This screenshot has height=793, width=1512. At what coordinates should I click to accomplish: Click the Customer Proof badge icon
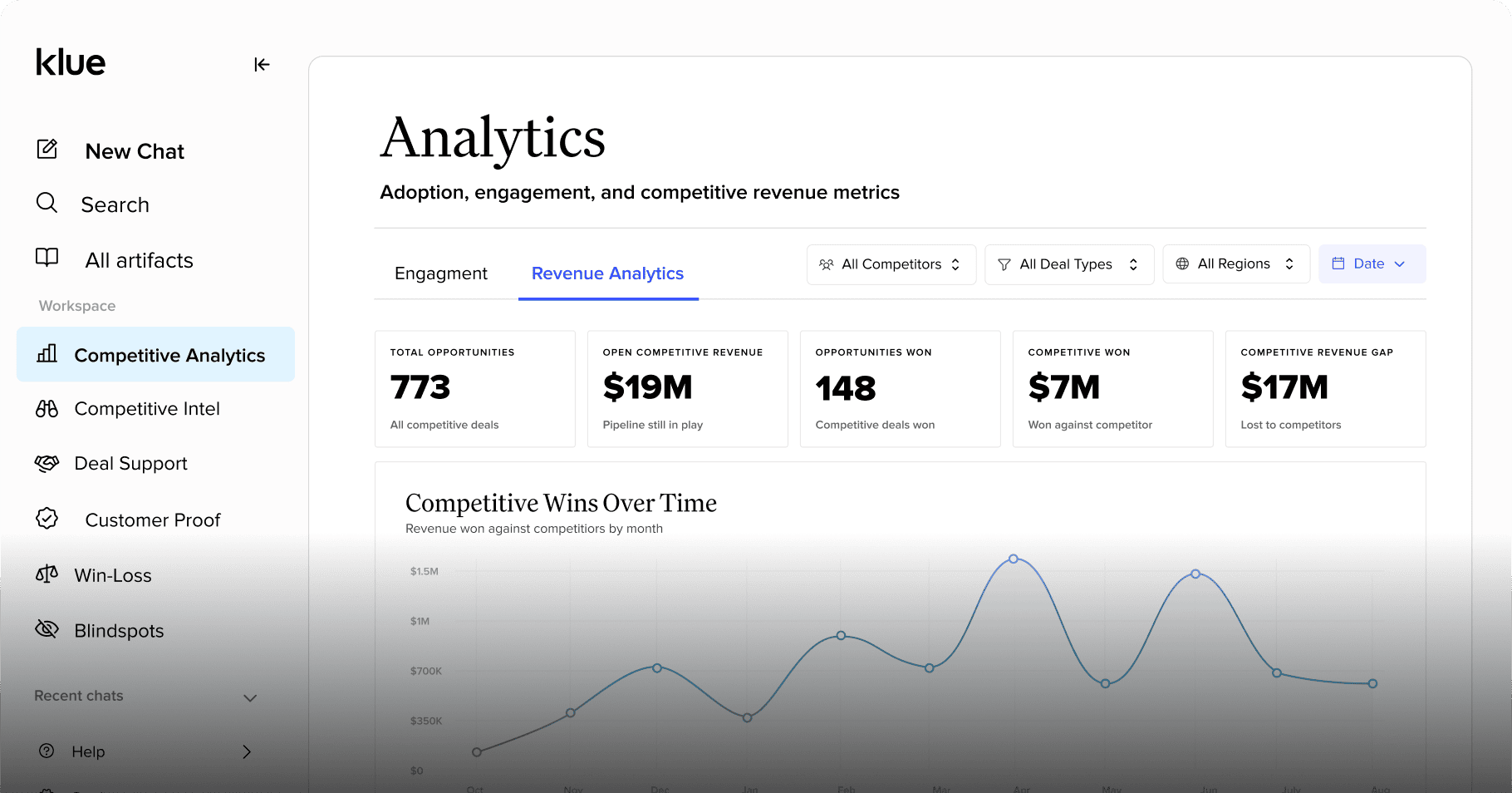[47, 519]
